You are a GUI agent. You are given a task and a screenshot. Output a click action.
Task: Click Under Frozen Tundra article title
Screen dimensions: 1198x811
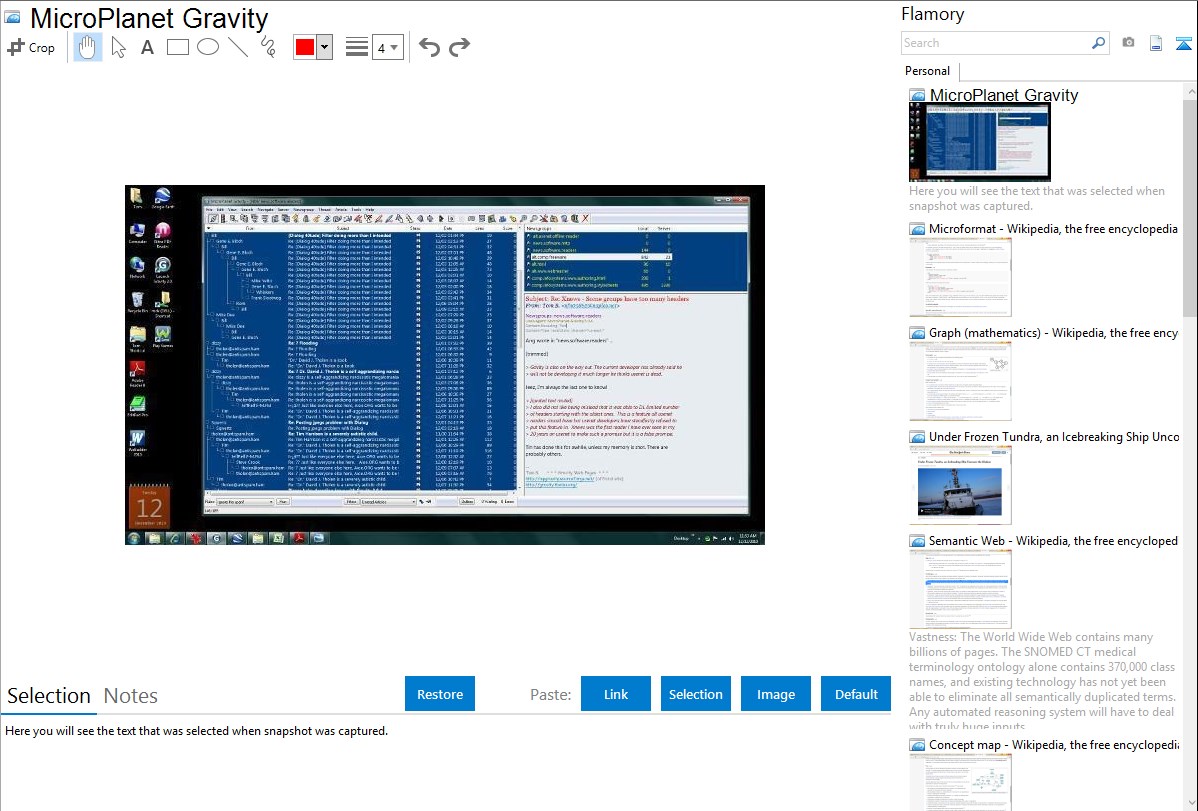[x=1054, y=436]
